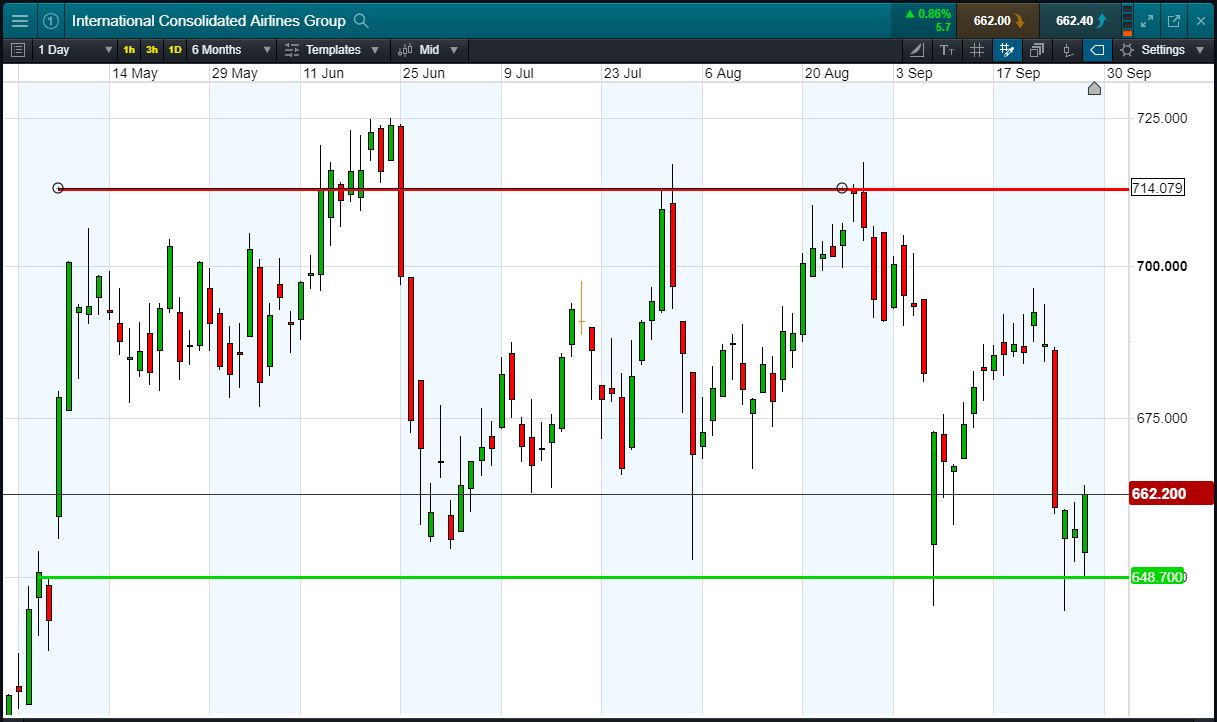
Task: Click the circled number 1 chart indicator
Action: pos(52,20)
